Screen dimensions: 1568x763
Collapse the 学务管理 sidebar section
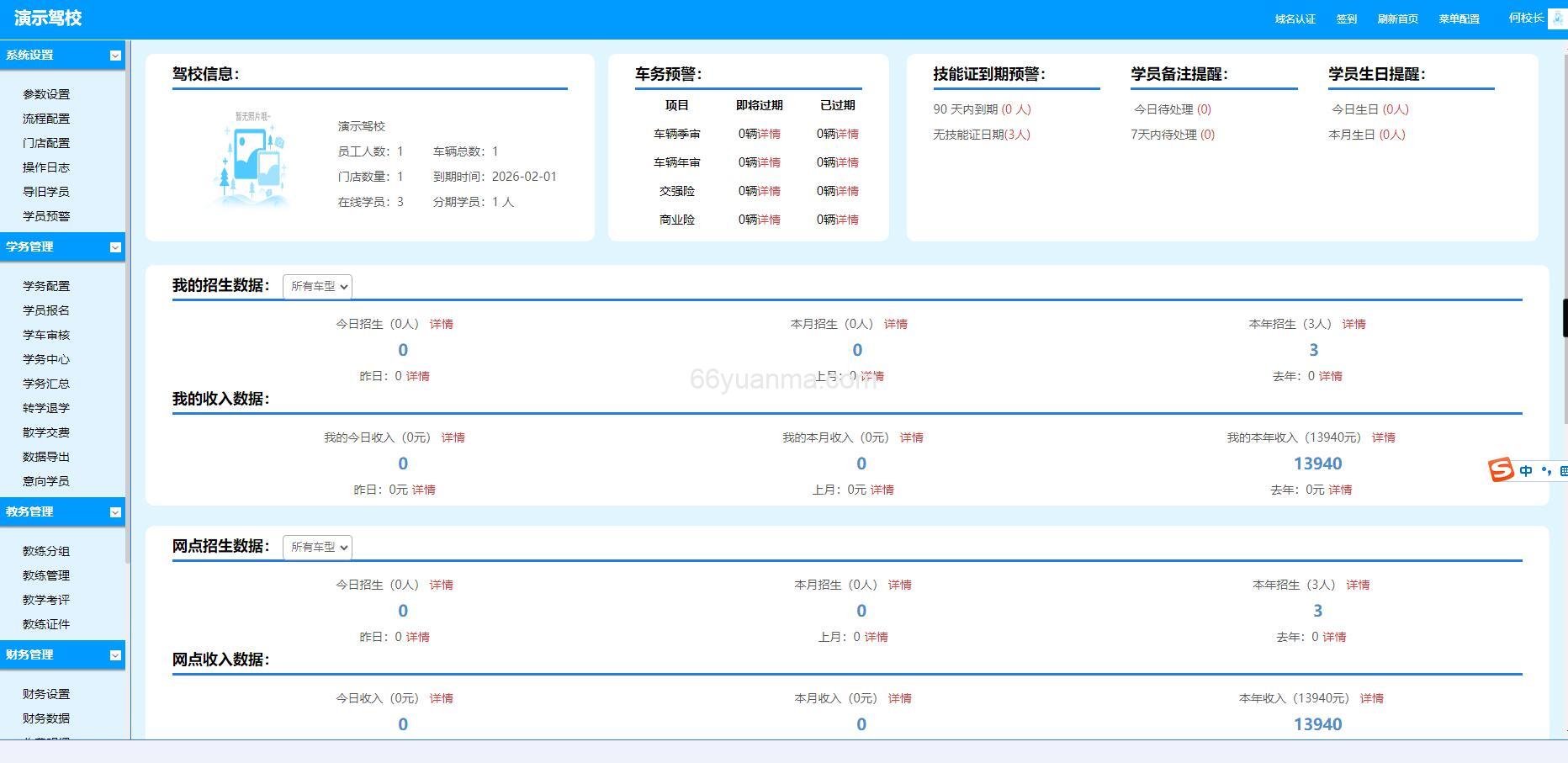[x=115, y=246]
